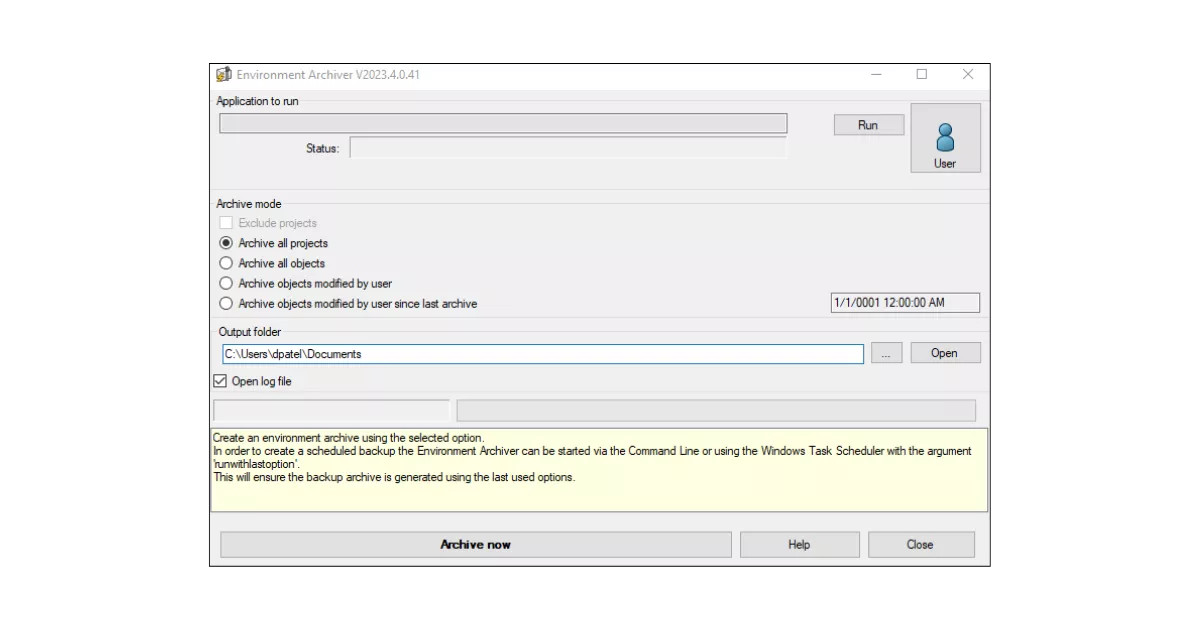1200x630 pixels.
Task: Select the Archive all projects option
Action: pos(225,243)
